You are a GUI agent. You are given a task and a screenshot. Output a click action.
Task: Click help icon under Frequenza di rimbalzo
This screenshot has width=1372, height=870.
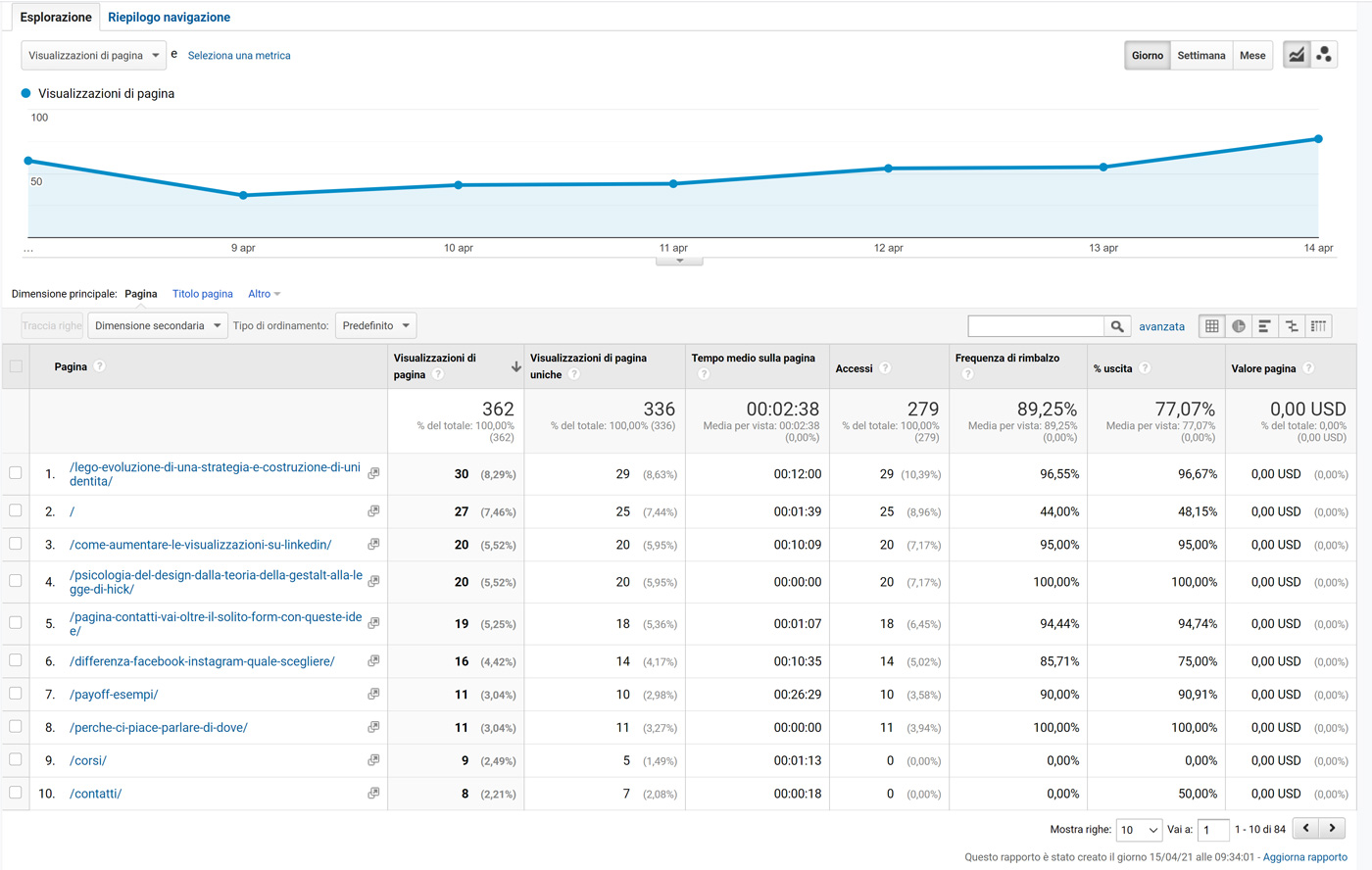[967, 374]
